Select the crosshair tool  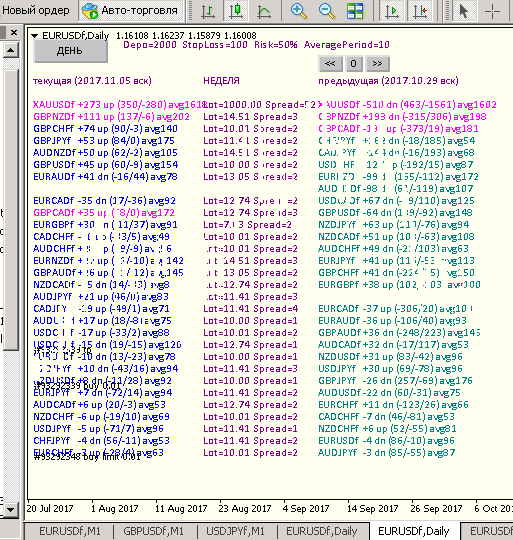(492, 11)
